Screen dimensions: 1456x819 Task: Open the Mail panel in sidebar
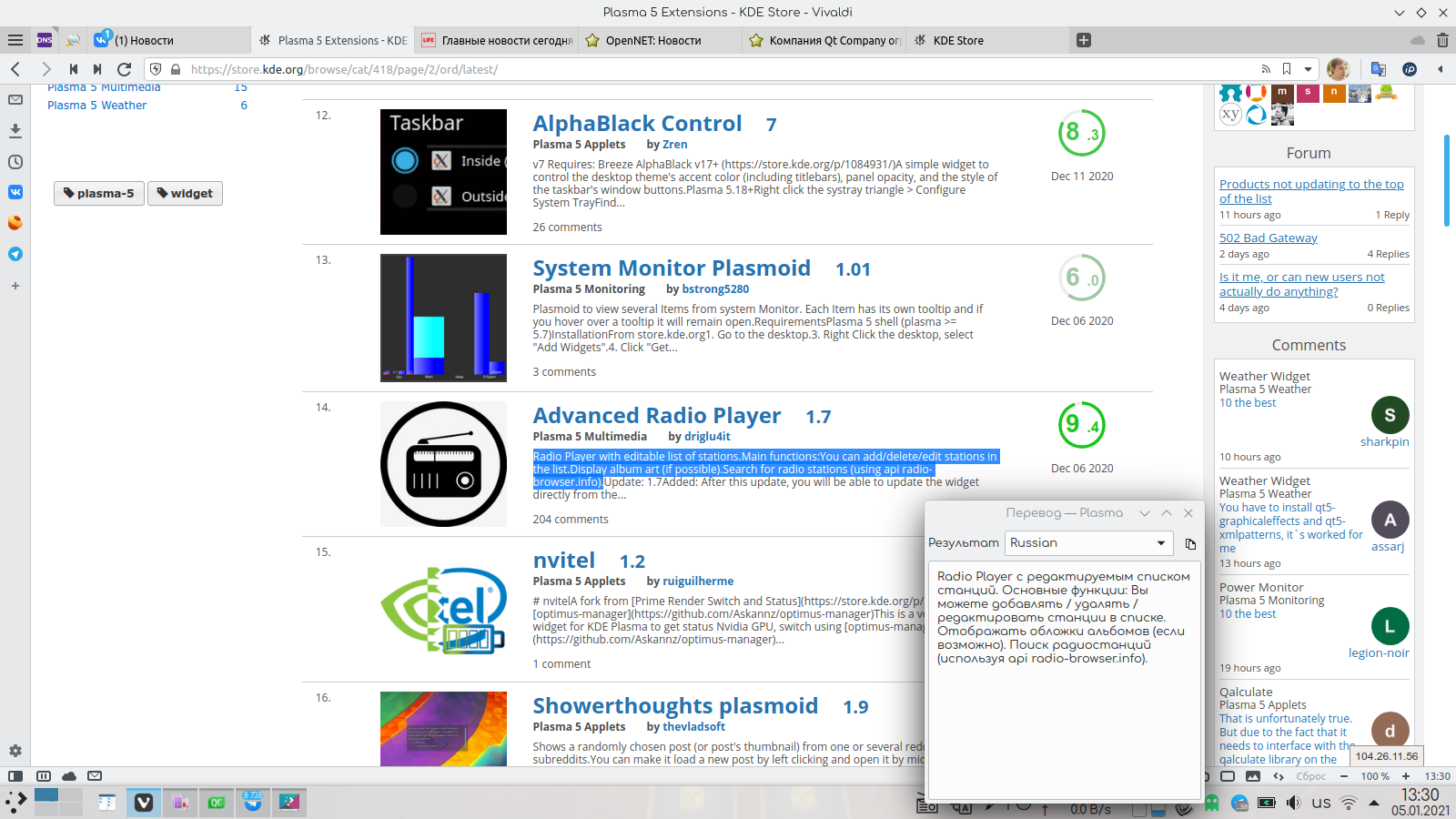click(x=15, y=100)
